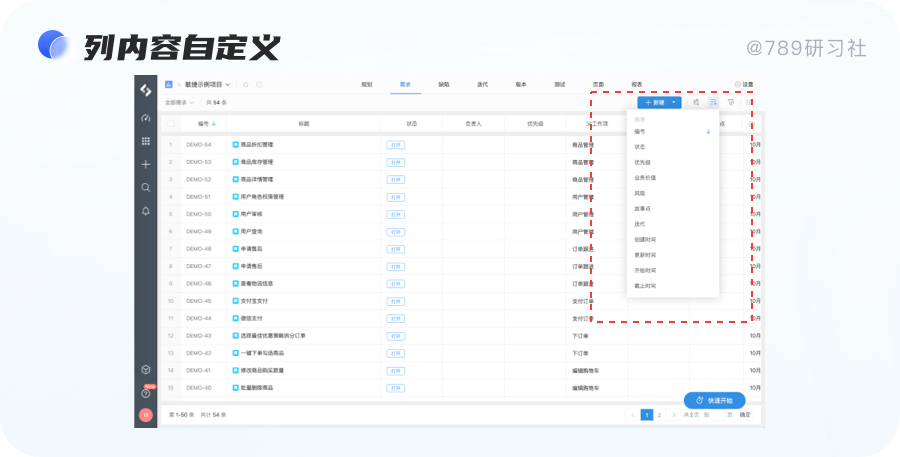
Task: Open the 打开 status of DEMO-50
Action: click(x=395, y=214)
